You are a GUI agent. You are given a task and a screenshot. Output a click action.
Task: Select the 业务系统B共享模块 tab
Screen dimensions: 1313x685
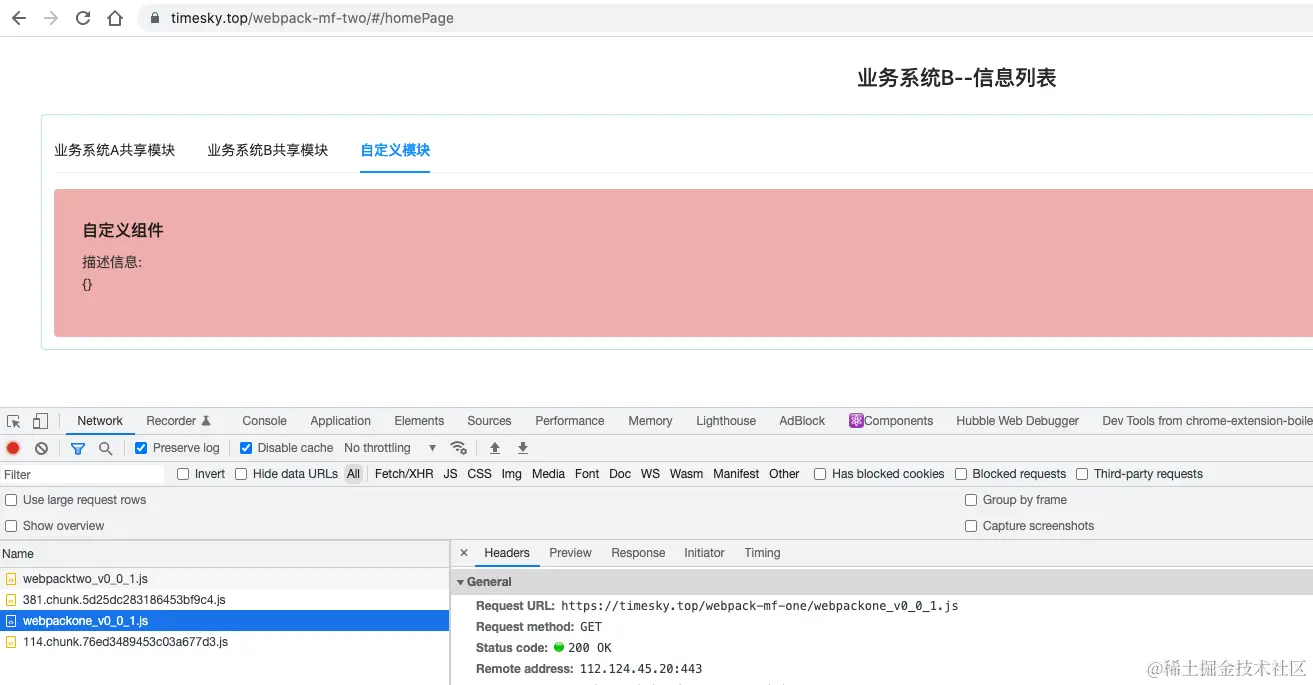[x=268, y=150]
